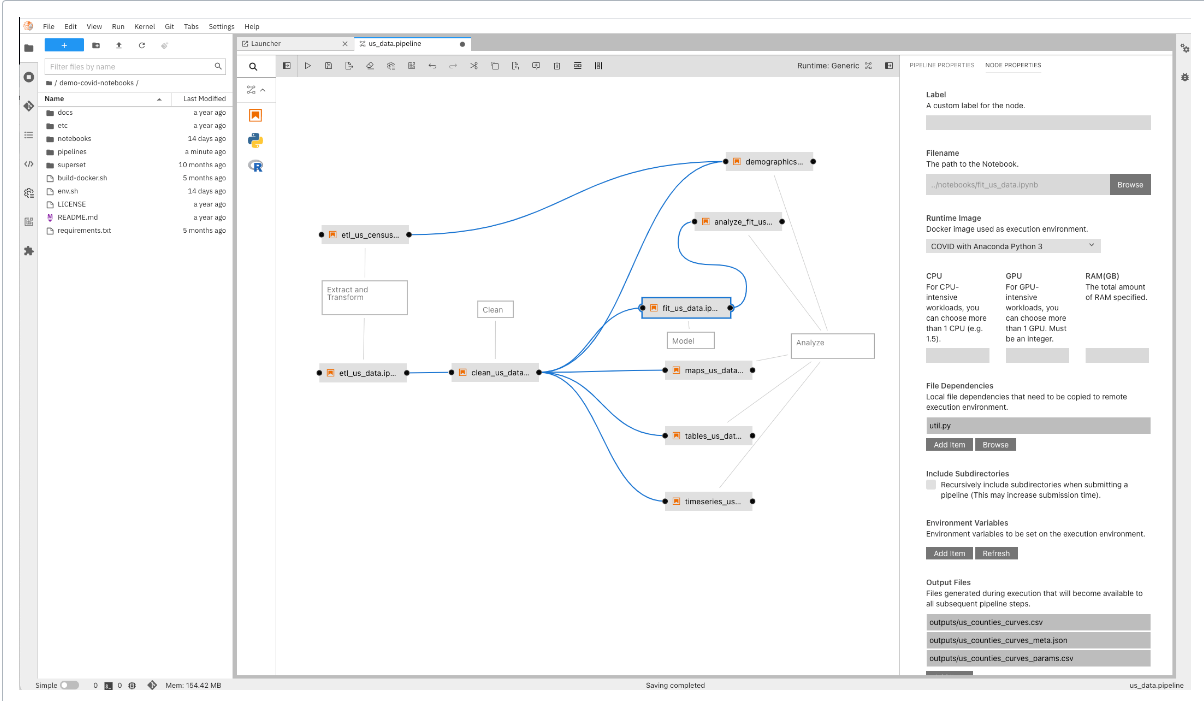Sort files by Name column header

pyautogui.click(x=55, y=99)
